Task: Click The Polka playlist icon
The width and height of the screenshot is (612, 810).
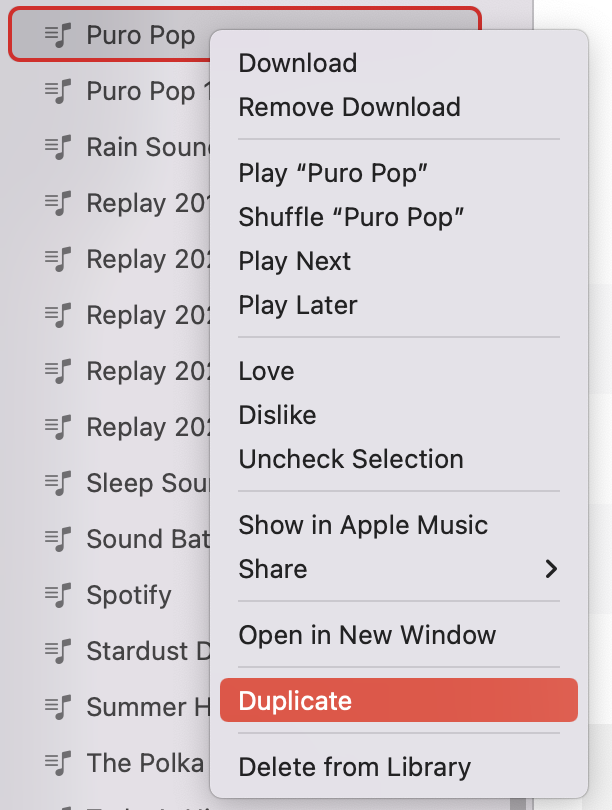Action: 57,763
